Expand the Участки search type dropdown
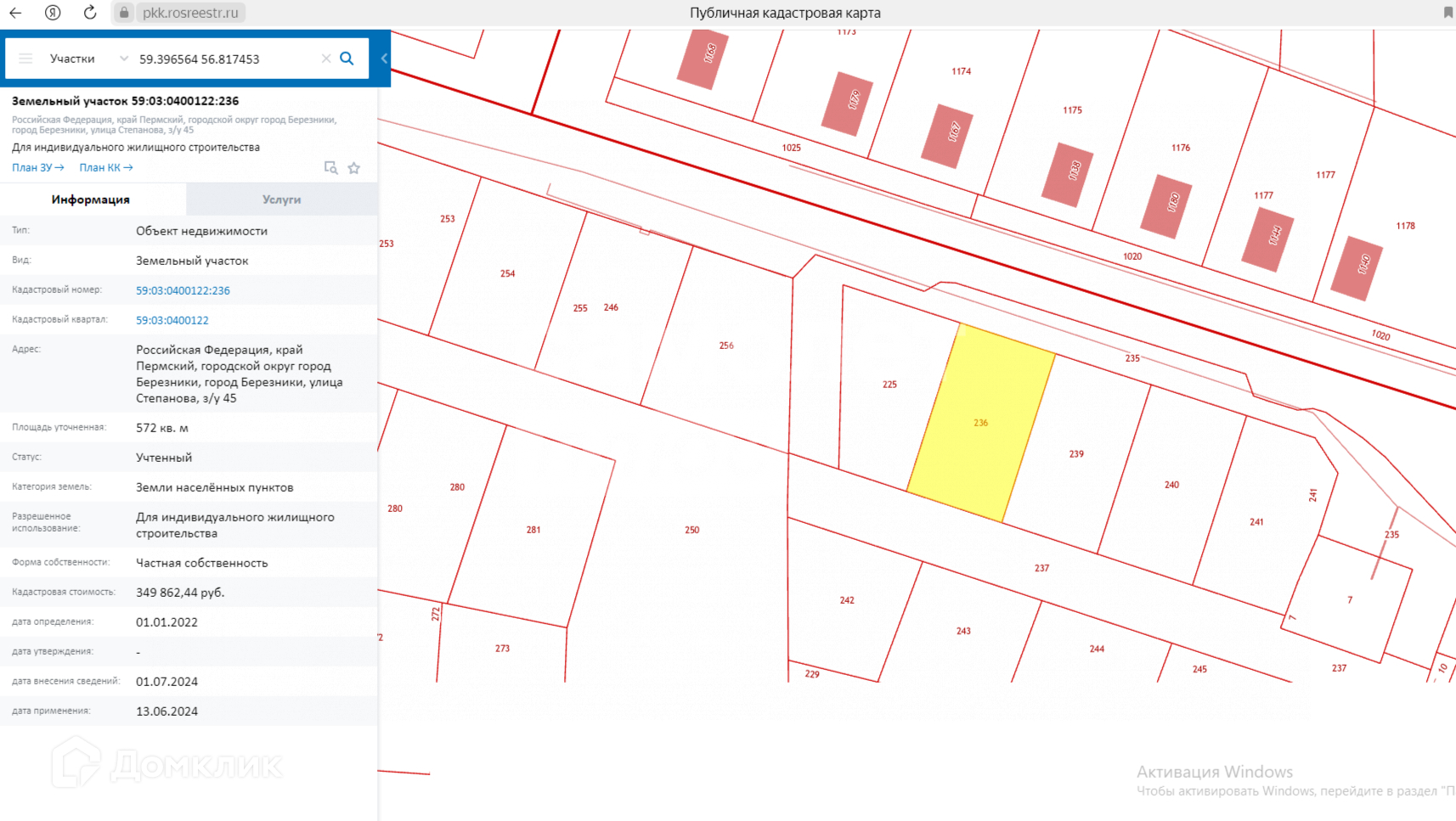1456x821 pixels. point(88,59)
